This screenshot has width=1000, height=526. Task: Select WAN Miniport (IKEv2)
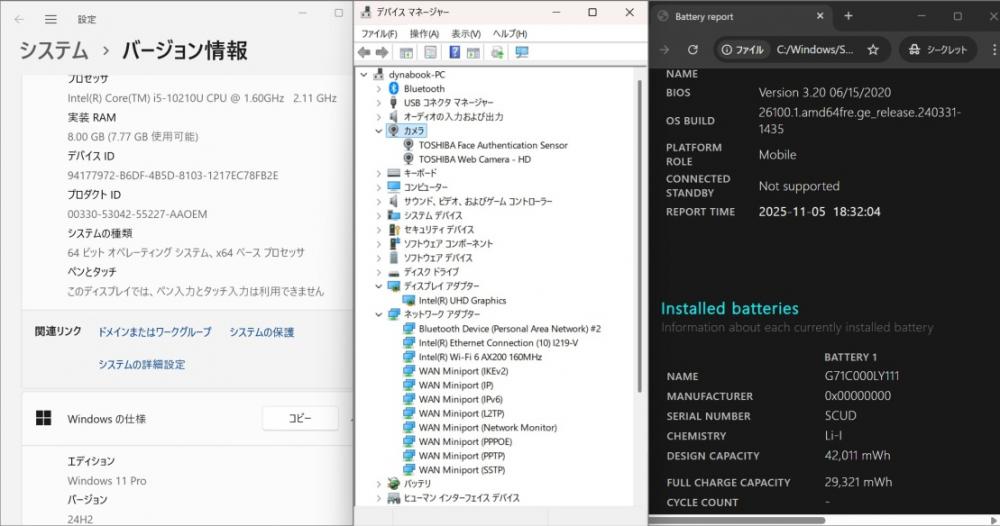pyautogui.click(x=464, y=371)
